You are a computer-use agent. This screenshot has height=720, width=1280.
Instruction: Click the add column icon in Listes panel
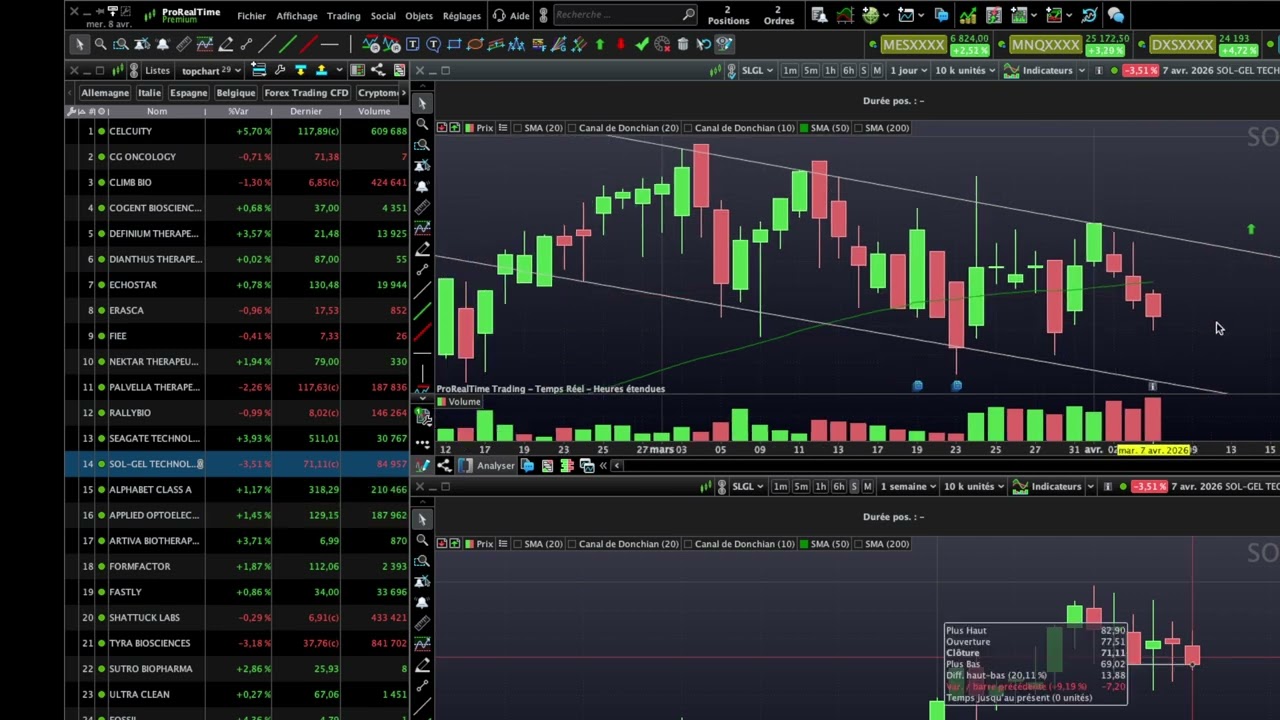(x=258, y=70)
